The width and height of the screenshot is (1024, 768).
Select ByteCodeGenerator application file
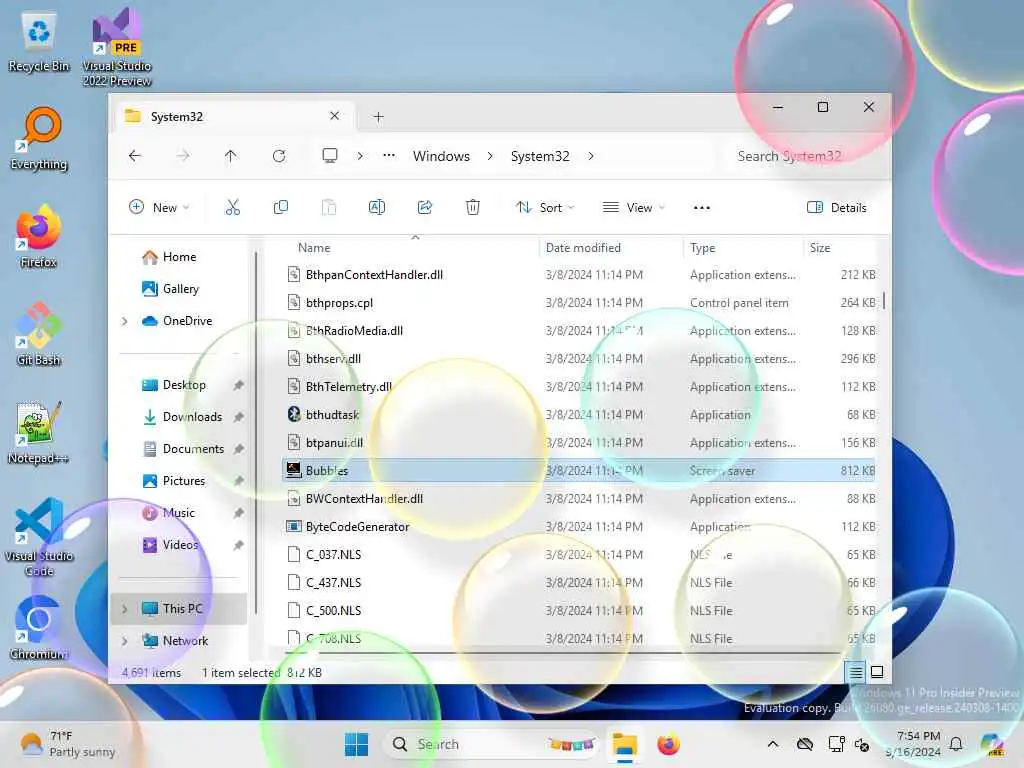pos(579,526)
